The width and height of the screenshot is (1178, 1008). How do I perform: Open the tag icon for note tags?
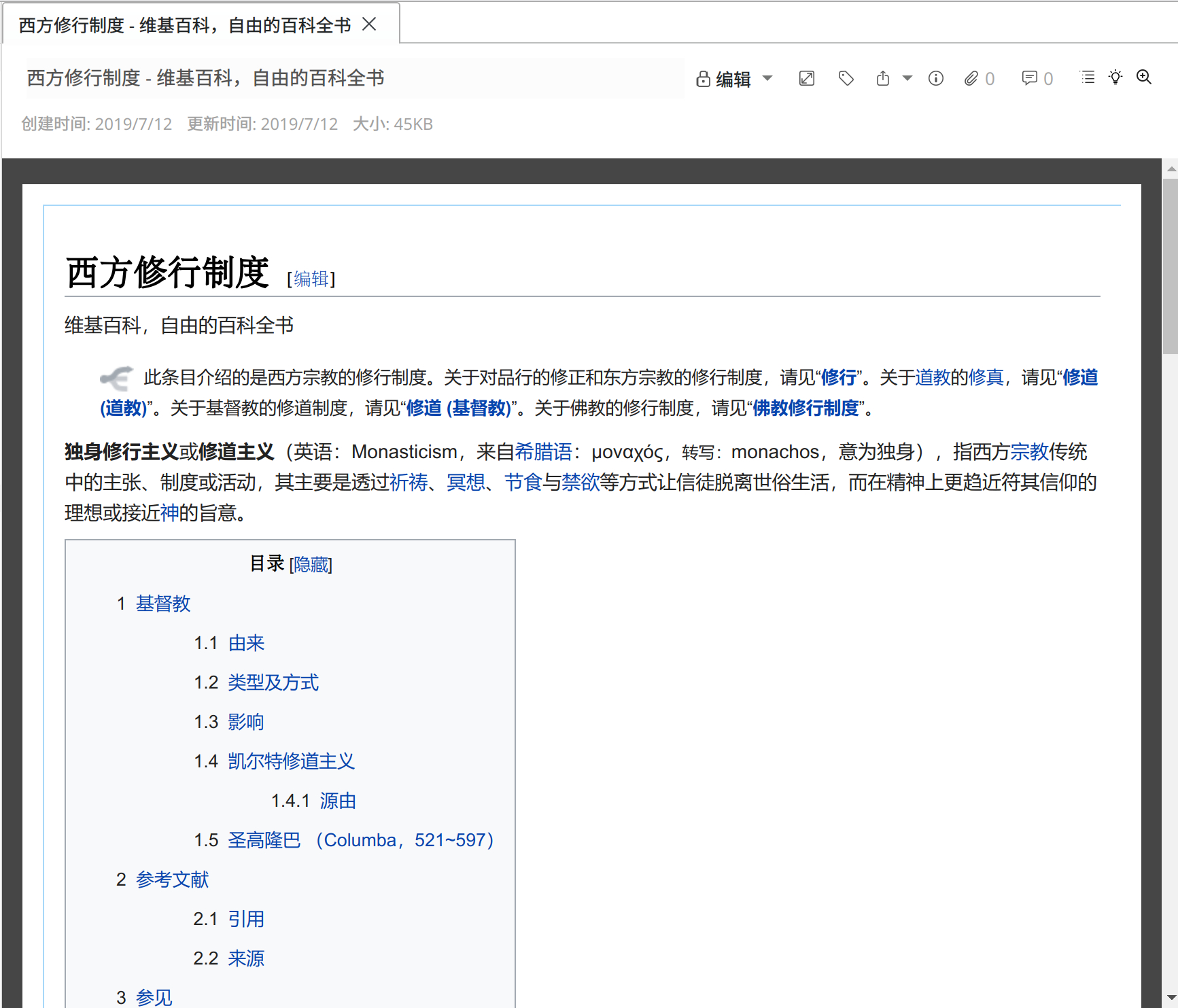846,78
